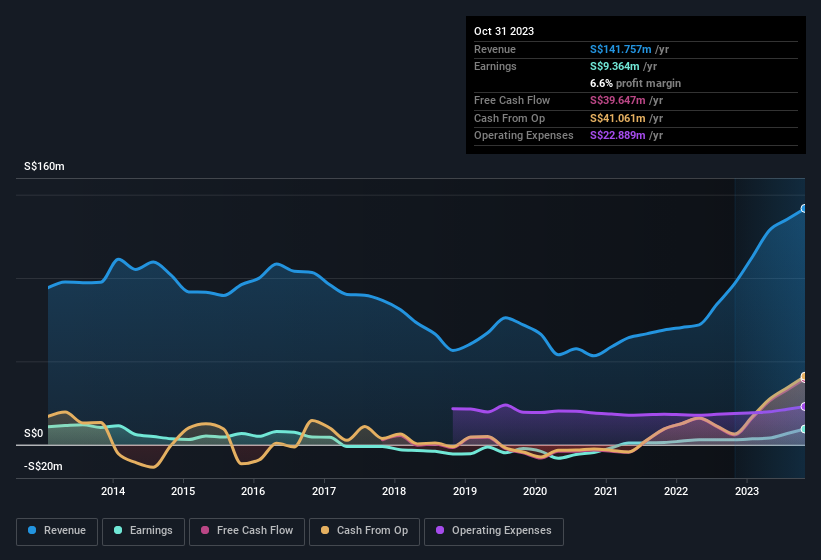Click the S$141.757m revenue value in tooltip
This screenshot has width=821, height=560.
coord(621,49)
